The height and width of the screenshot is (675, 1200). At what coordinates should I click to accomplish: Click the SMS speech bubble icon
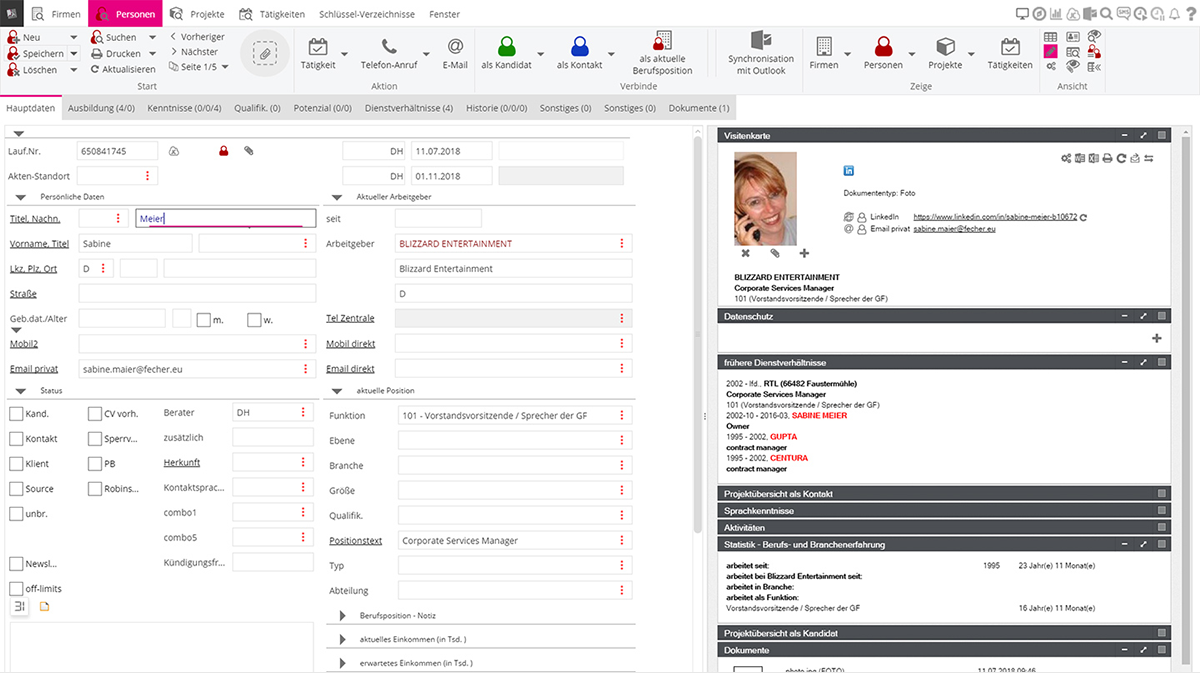point(1124,14)
